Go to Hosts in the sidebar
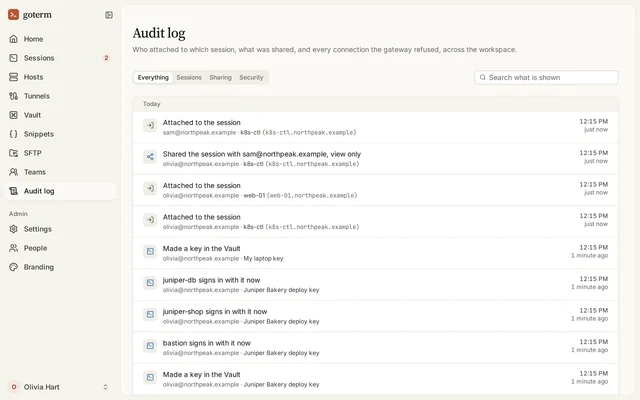This screenshot has width=640, height=400. (33, 77)
